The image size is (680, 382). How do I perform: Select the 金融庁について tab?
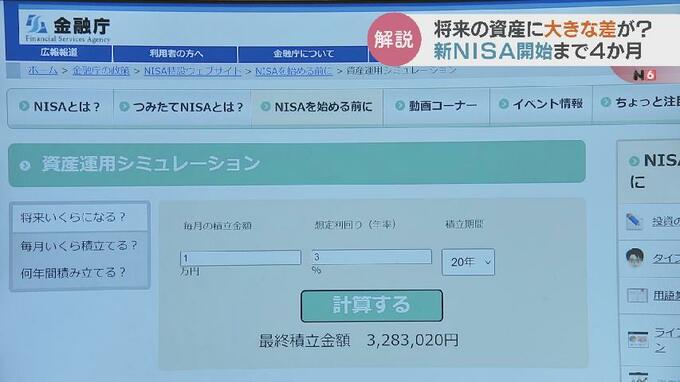(303, 54)
